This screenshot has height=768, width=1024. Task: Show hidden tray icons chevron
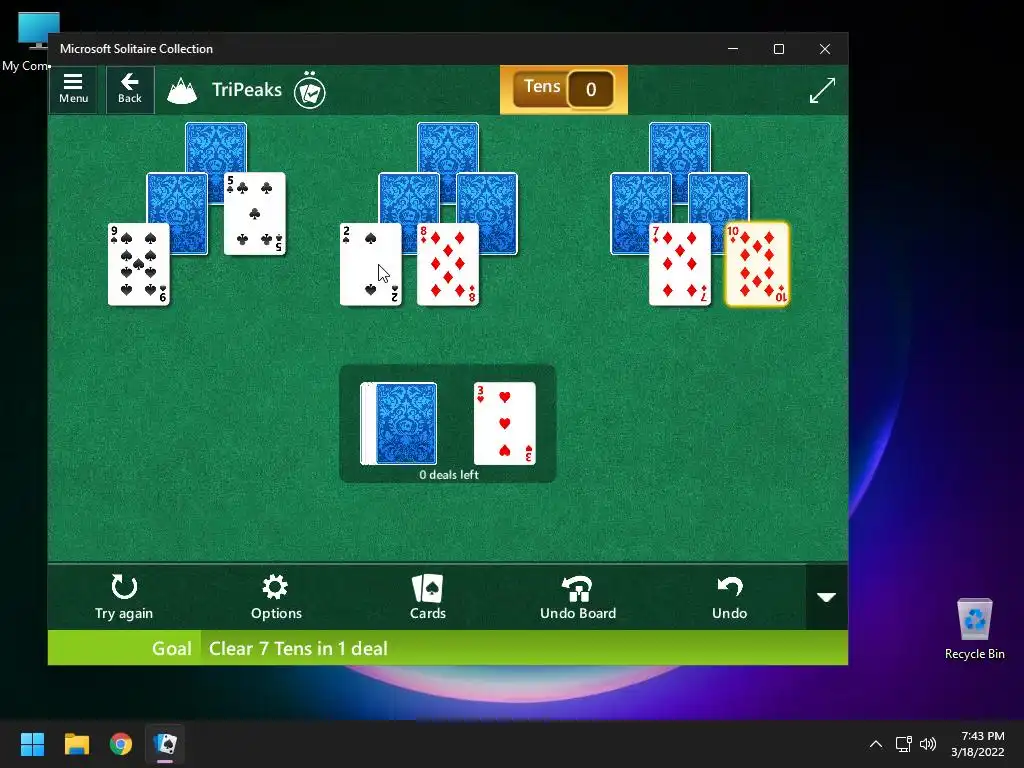pos(876,744)
